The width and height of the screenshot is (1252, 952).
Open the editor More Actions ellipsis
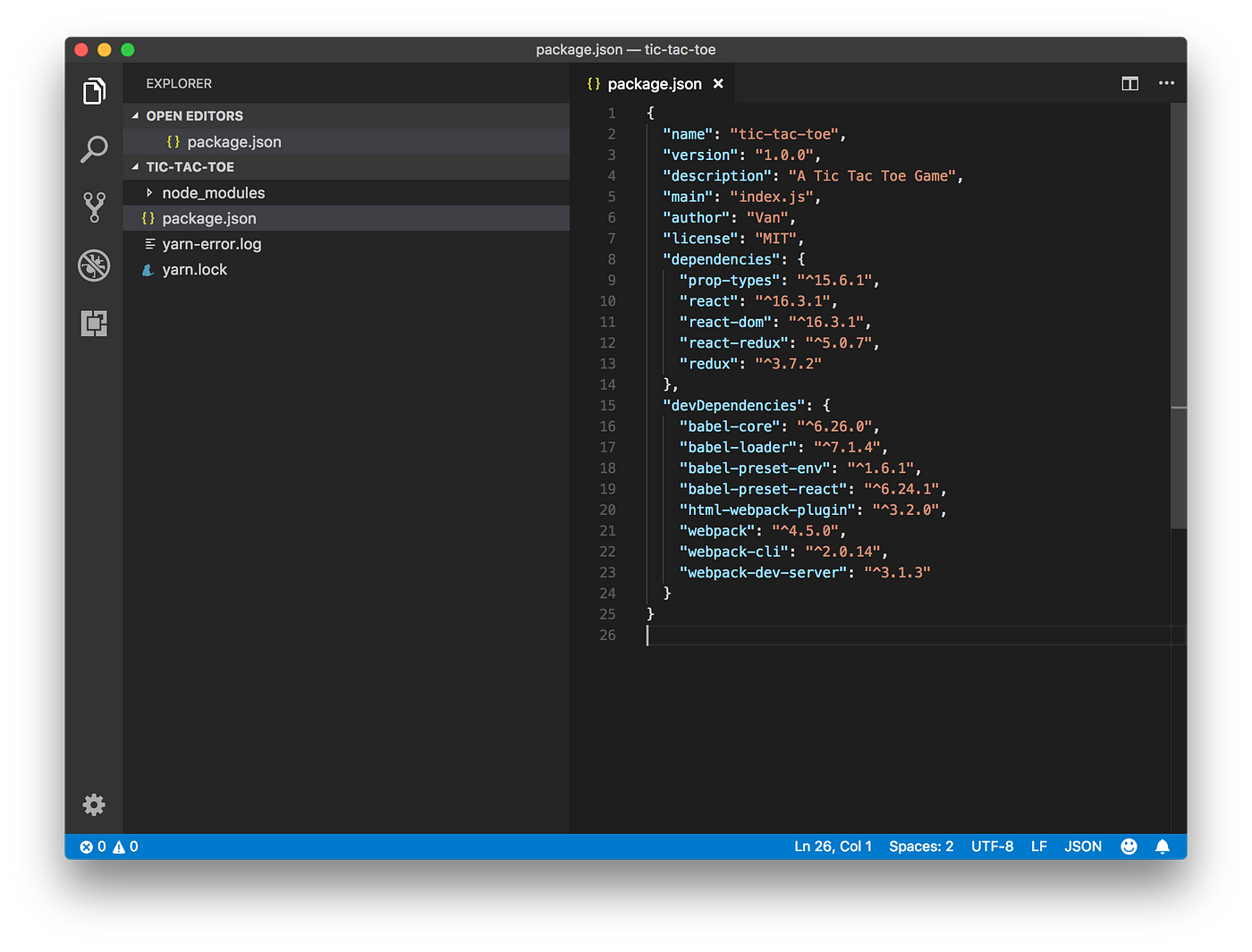click(1166, 83)
